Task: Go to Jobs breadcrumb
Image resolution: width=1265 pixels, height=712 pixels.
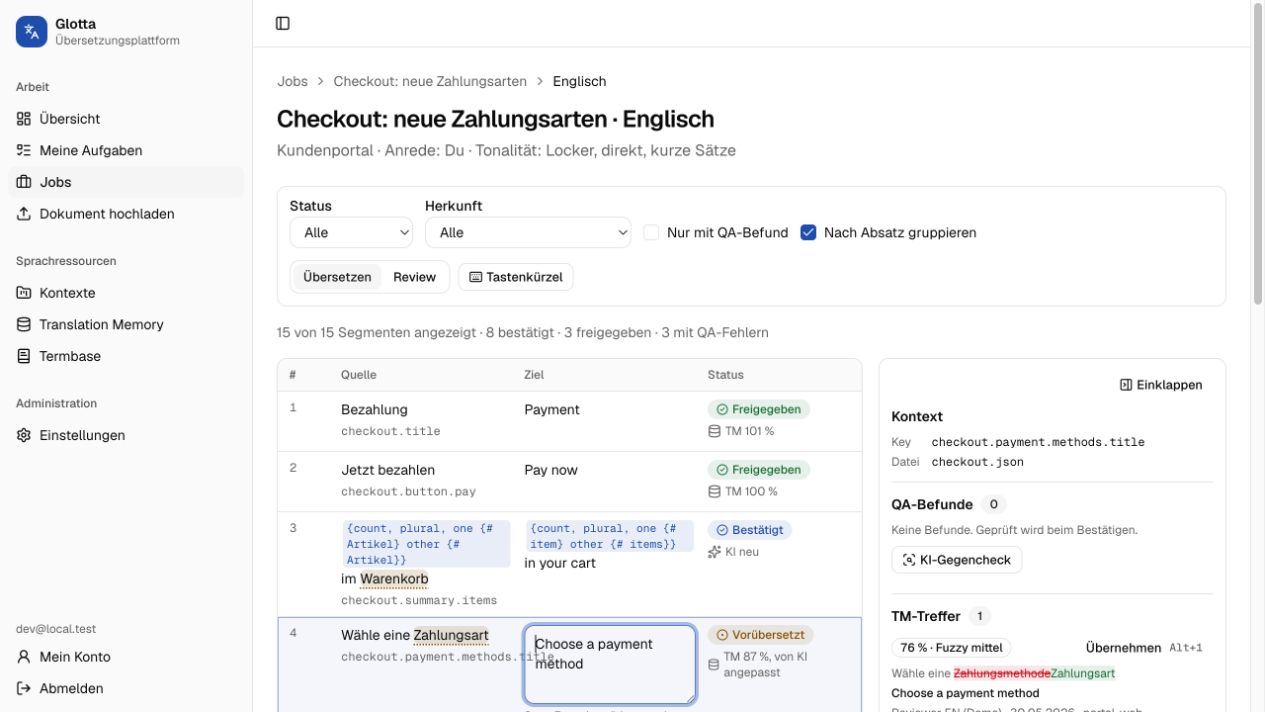Action: point(292,81)
